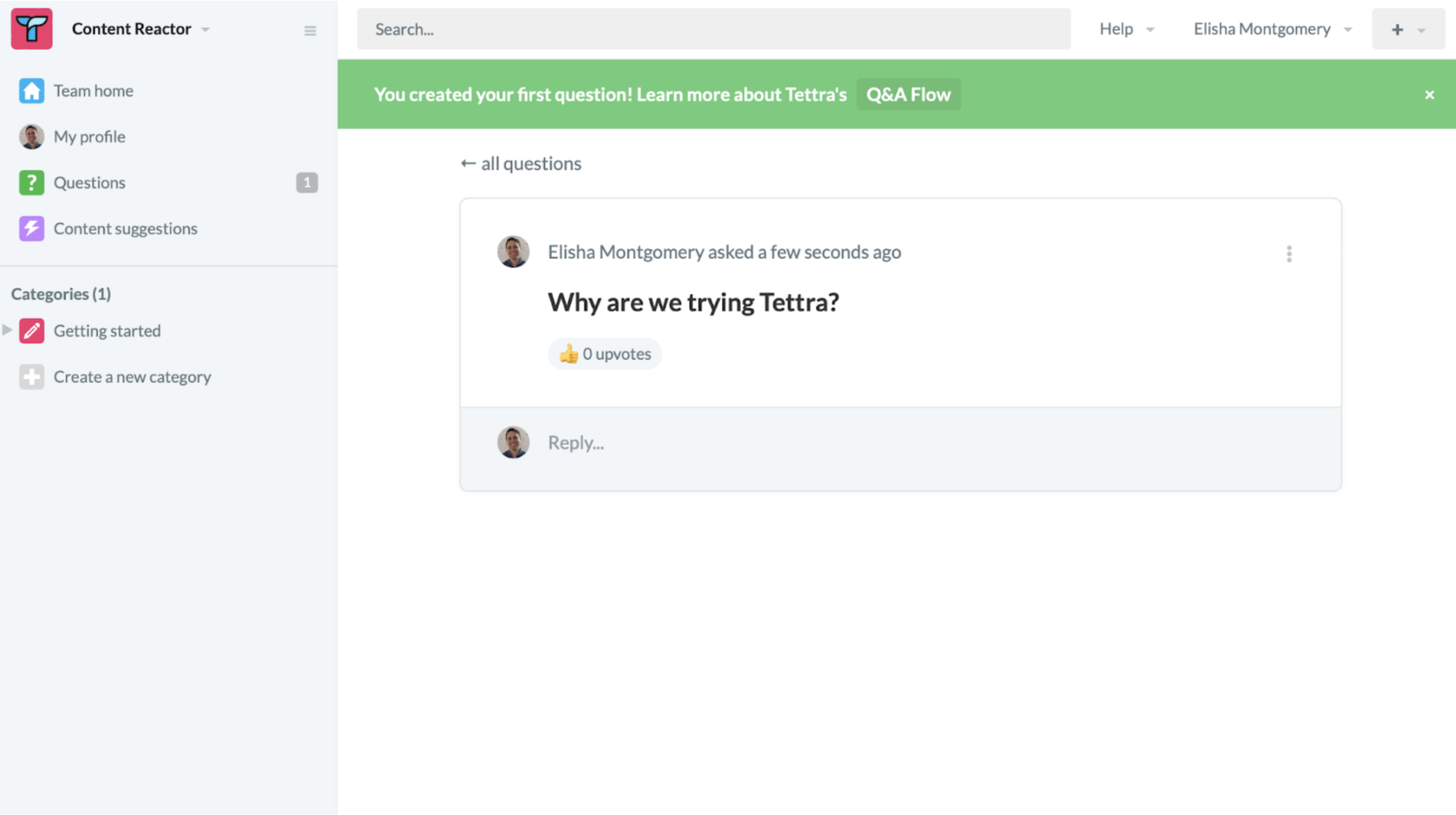Open the plus create-new dropdown
The height and width of the screenshot is (815, 1456).
(x=1408, y=30)
